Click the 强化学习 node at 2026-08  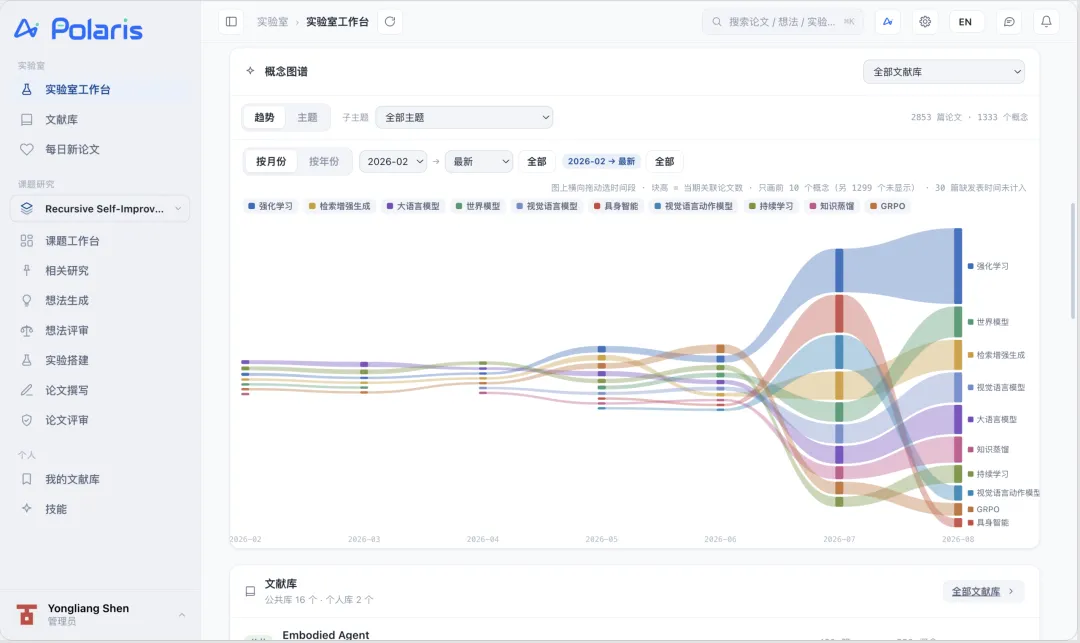point(958,266)
